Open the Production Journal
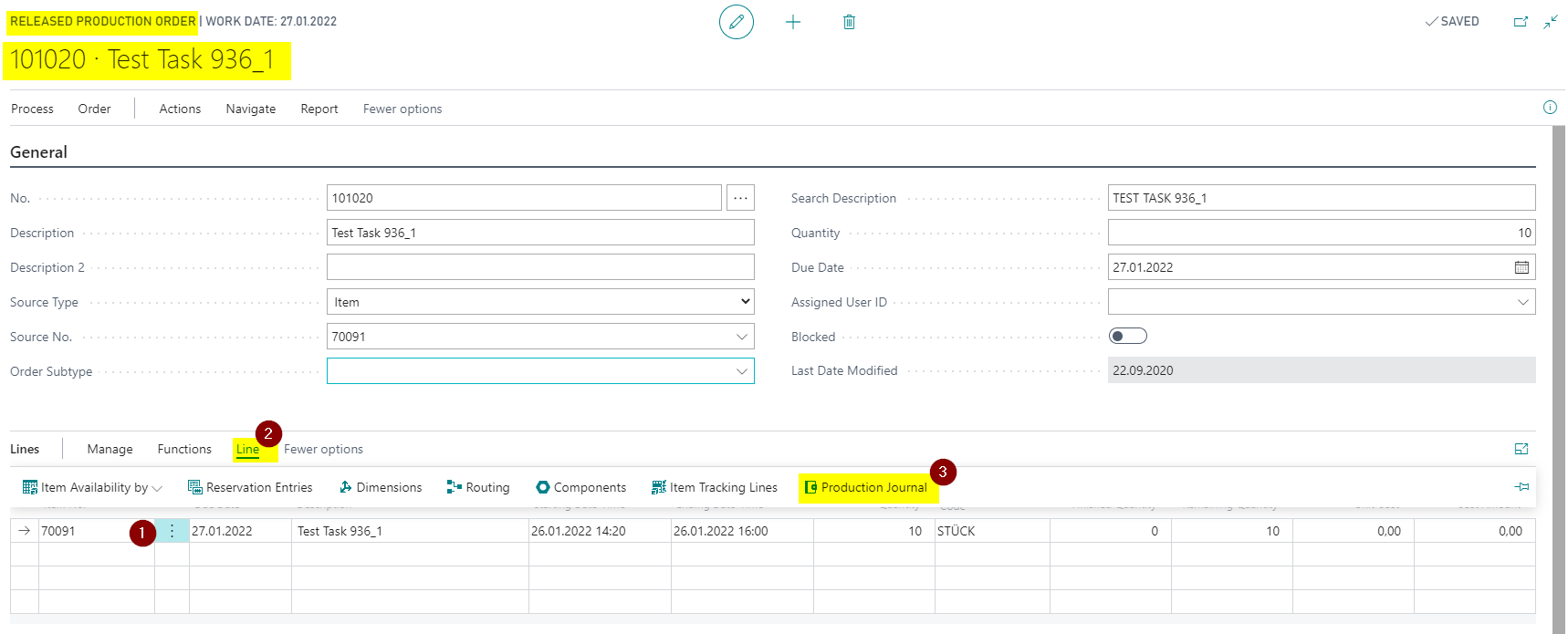This screenshot has height=634, width=1568. coord(865,488)
